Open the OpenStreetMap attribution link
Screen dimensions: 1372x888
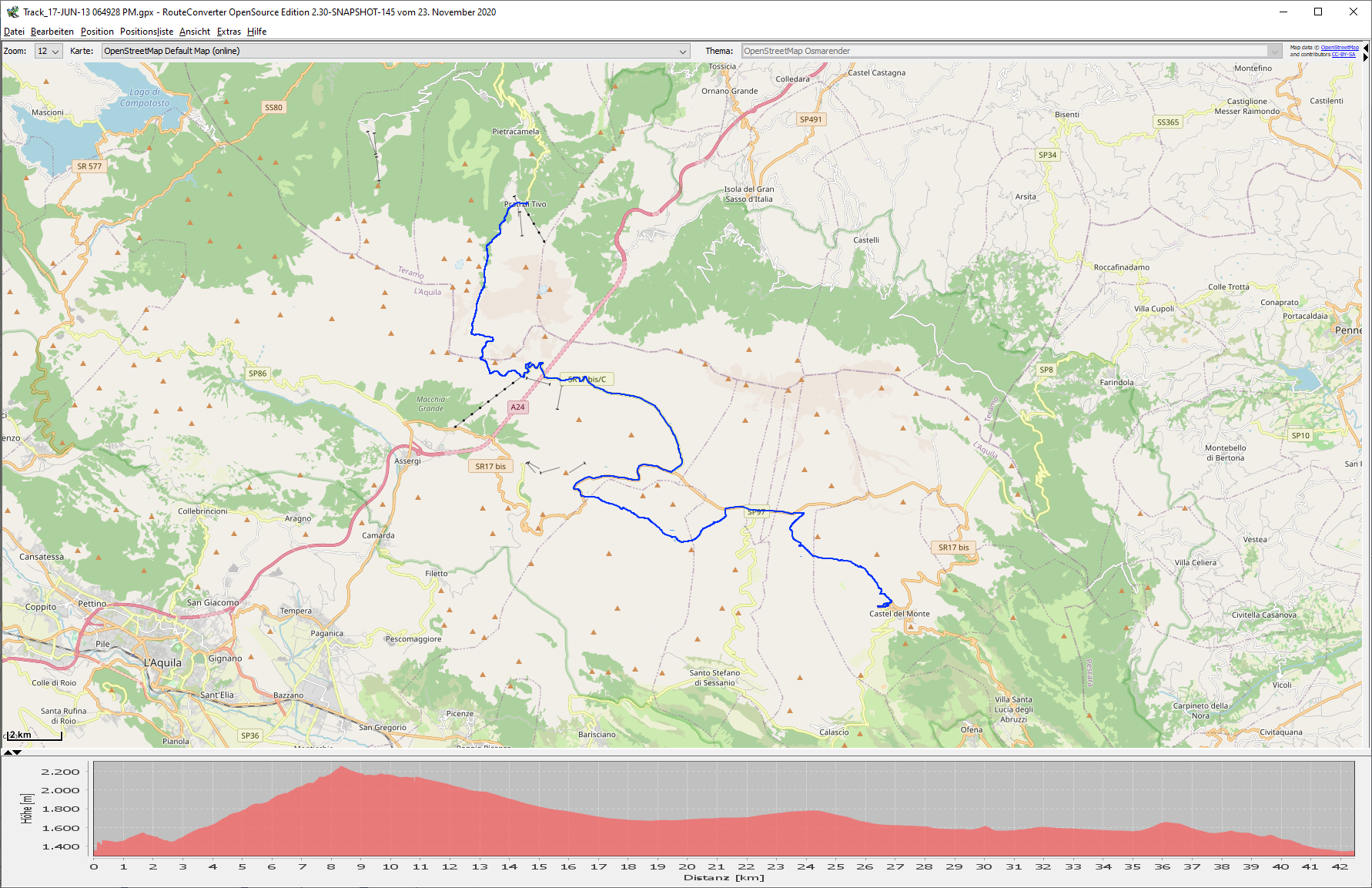point(1340,48)
